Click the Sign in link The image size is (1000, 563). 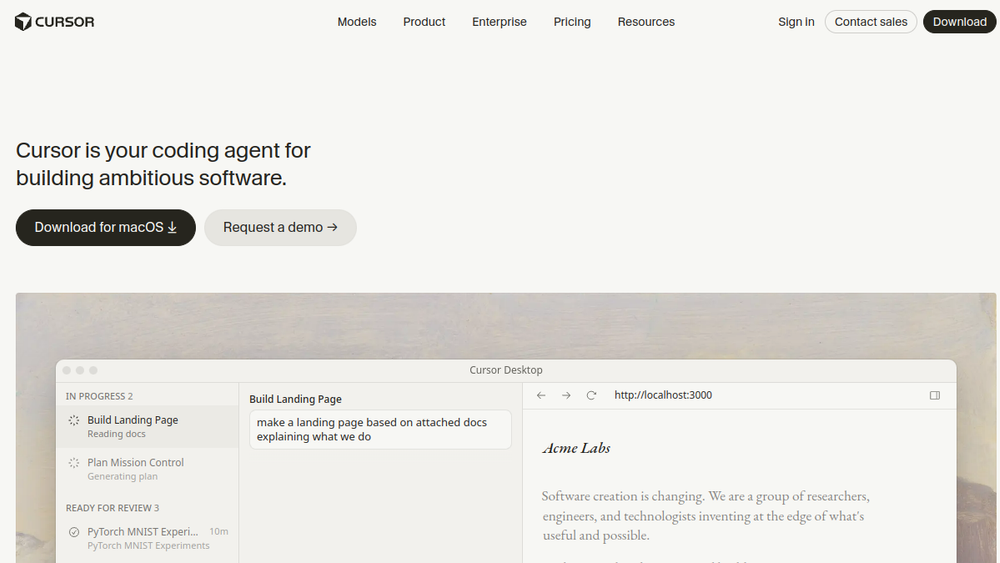point(796,22)
